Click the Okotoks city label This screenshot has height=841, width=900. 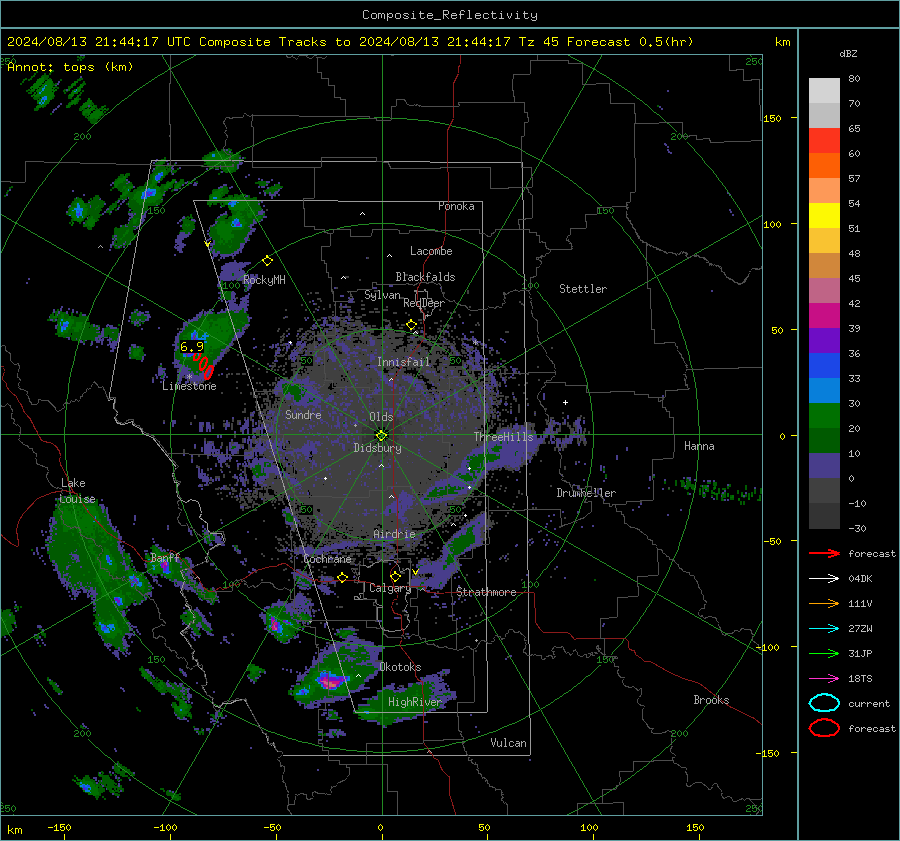pyautogui.click(x=400, y=667)
